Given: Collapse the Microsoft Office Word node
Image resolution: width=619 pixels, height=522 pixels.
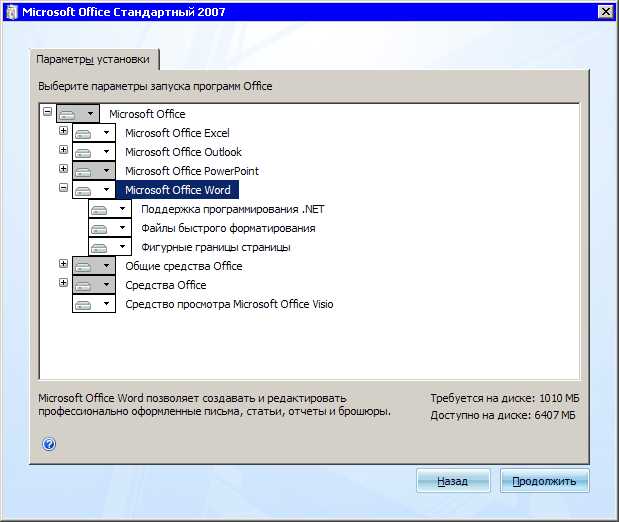Looking at the screenshot, I should (63, 187).
